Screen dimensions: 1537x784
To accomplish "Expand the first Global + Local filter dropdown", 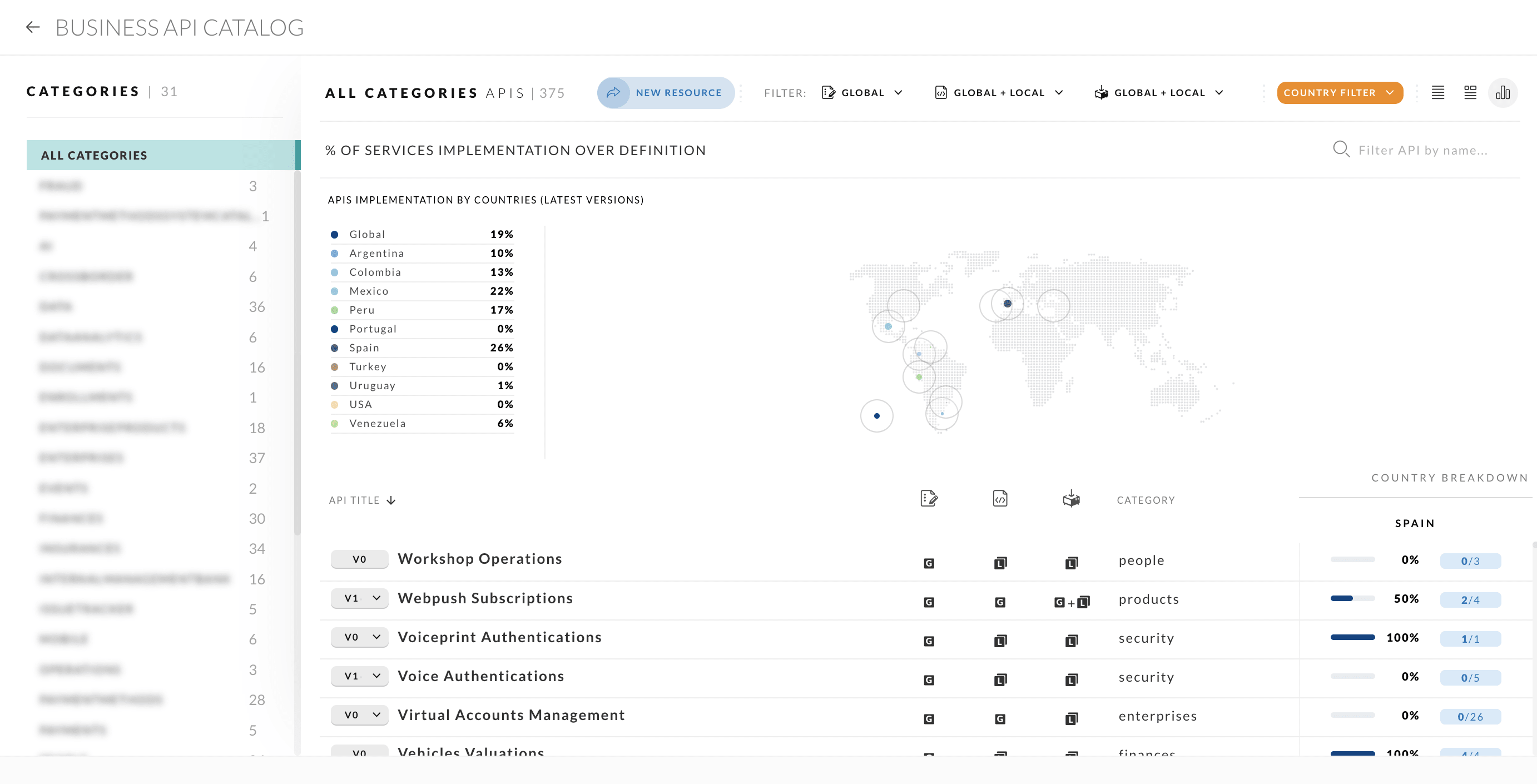I will (999, 92).
